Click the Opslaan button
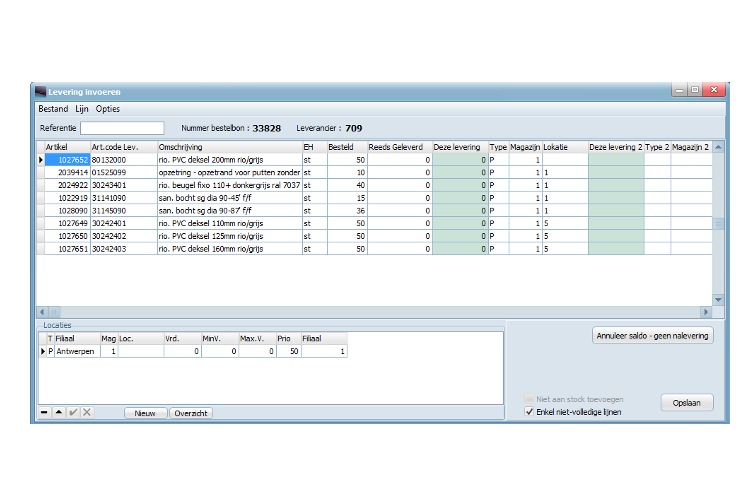Screen dimensions: 750x500 (x=687, y=403)
